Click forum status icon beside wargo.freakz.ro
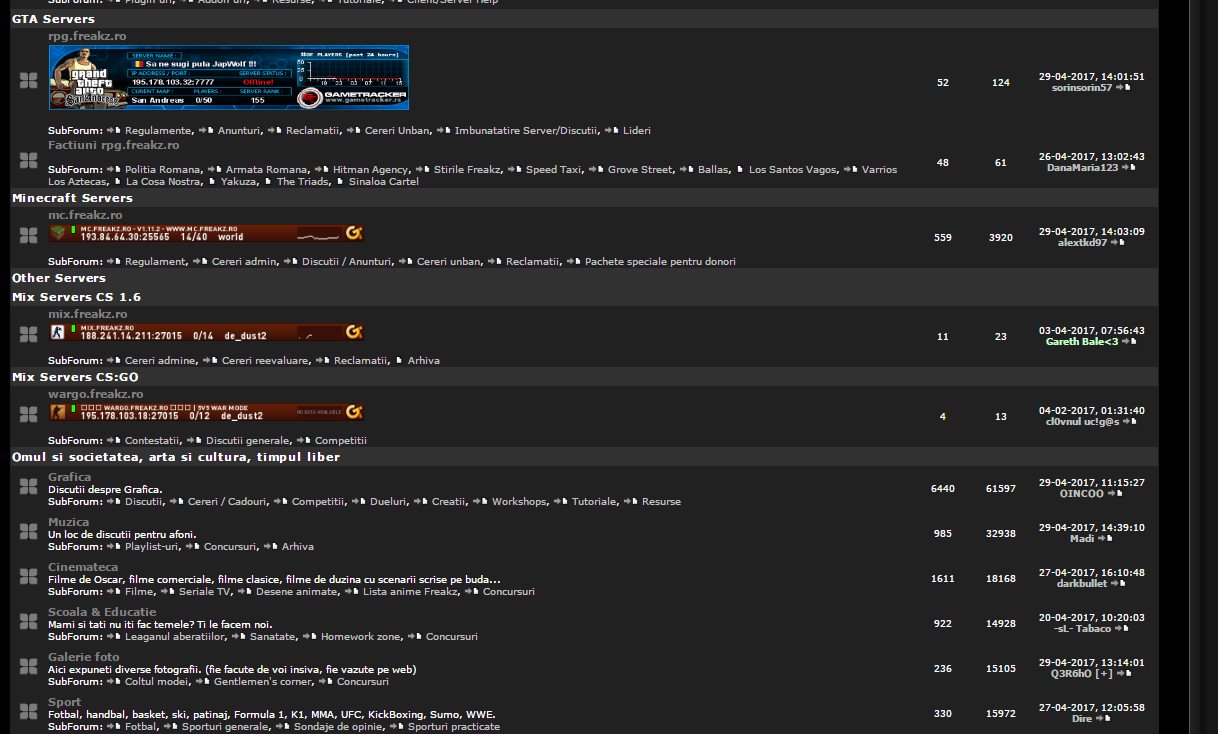 tap(28, 414)
